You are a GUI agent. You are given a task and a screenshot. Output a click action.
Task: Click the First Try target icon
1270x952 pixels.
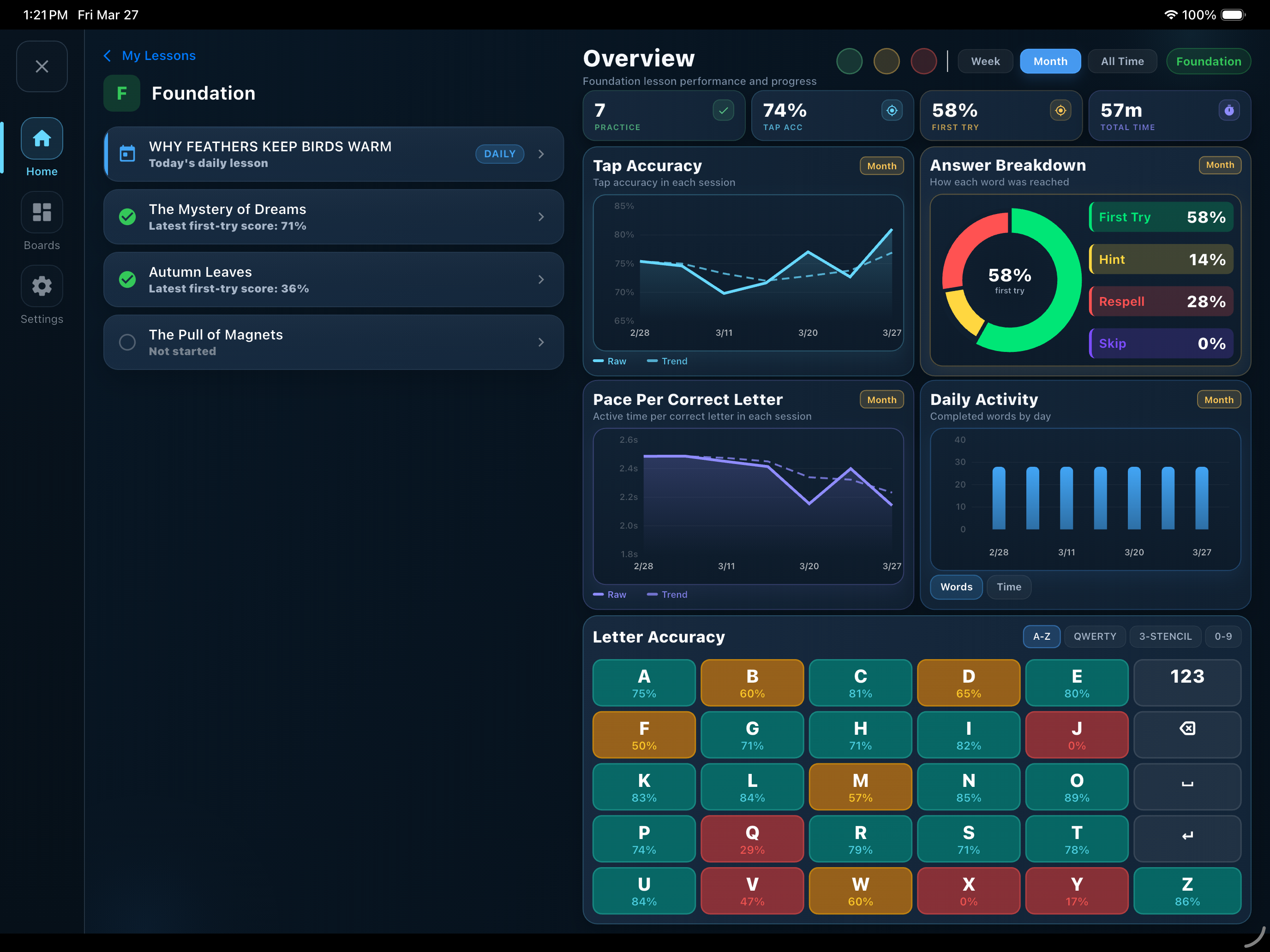click(x=1060, y=110)
